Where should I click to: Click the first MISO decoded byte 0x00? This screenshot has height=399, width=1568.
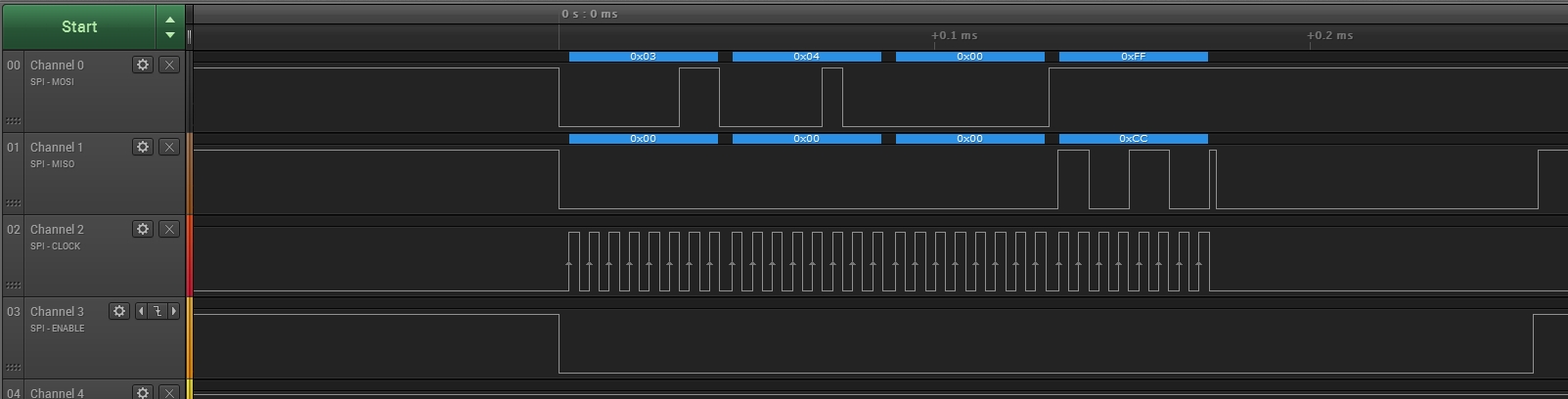[643, 139]
